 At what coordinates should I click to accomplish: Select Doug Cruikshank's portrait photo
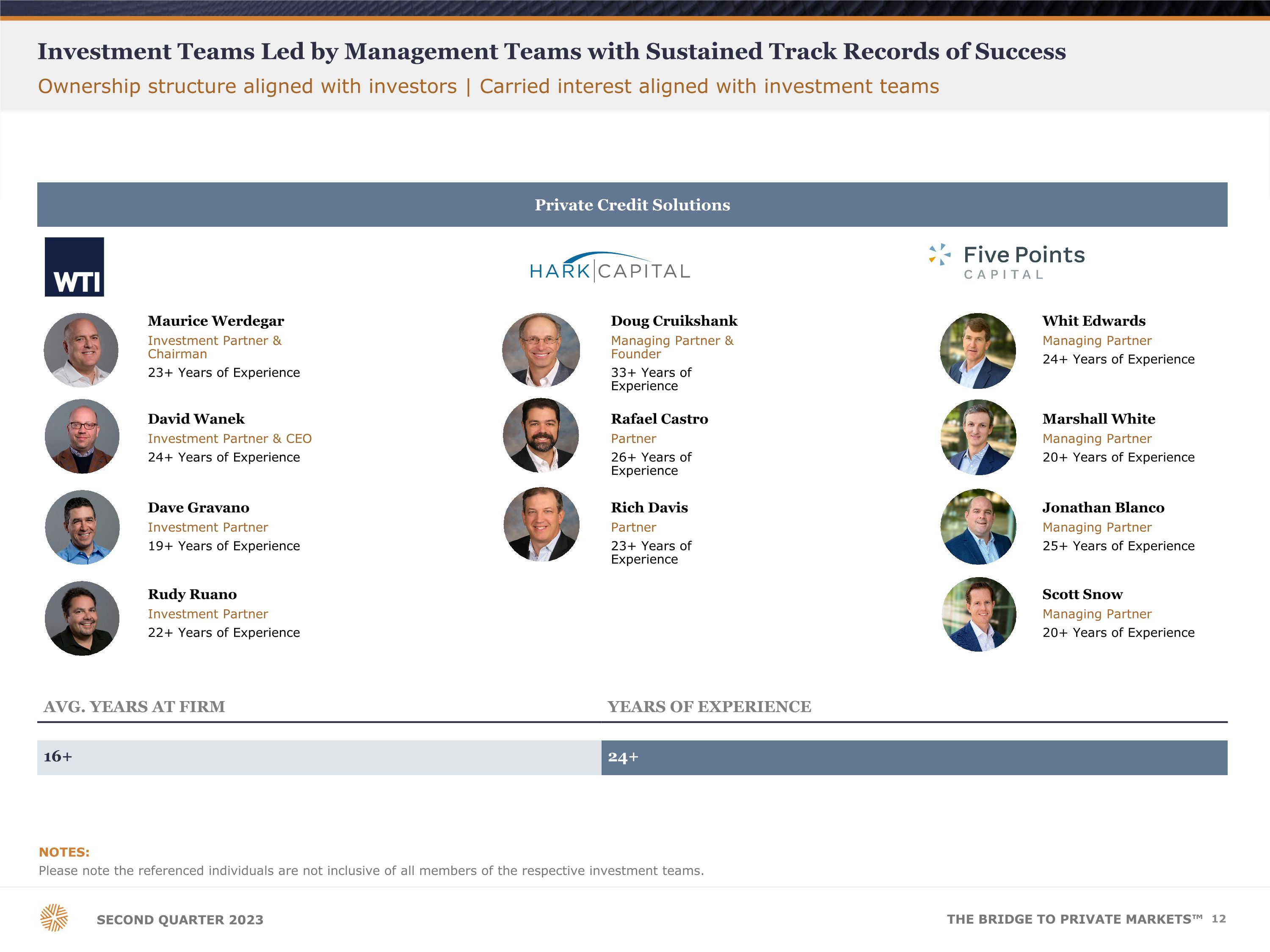(x=541, y=350)
